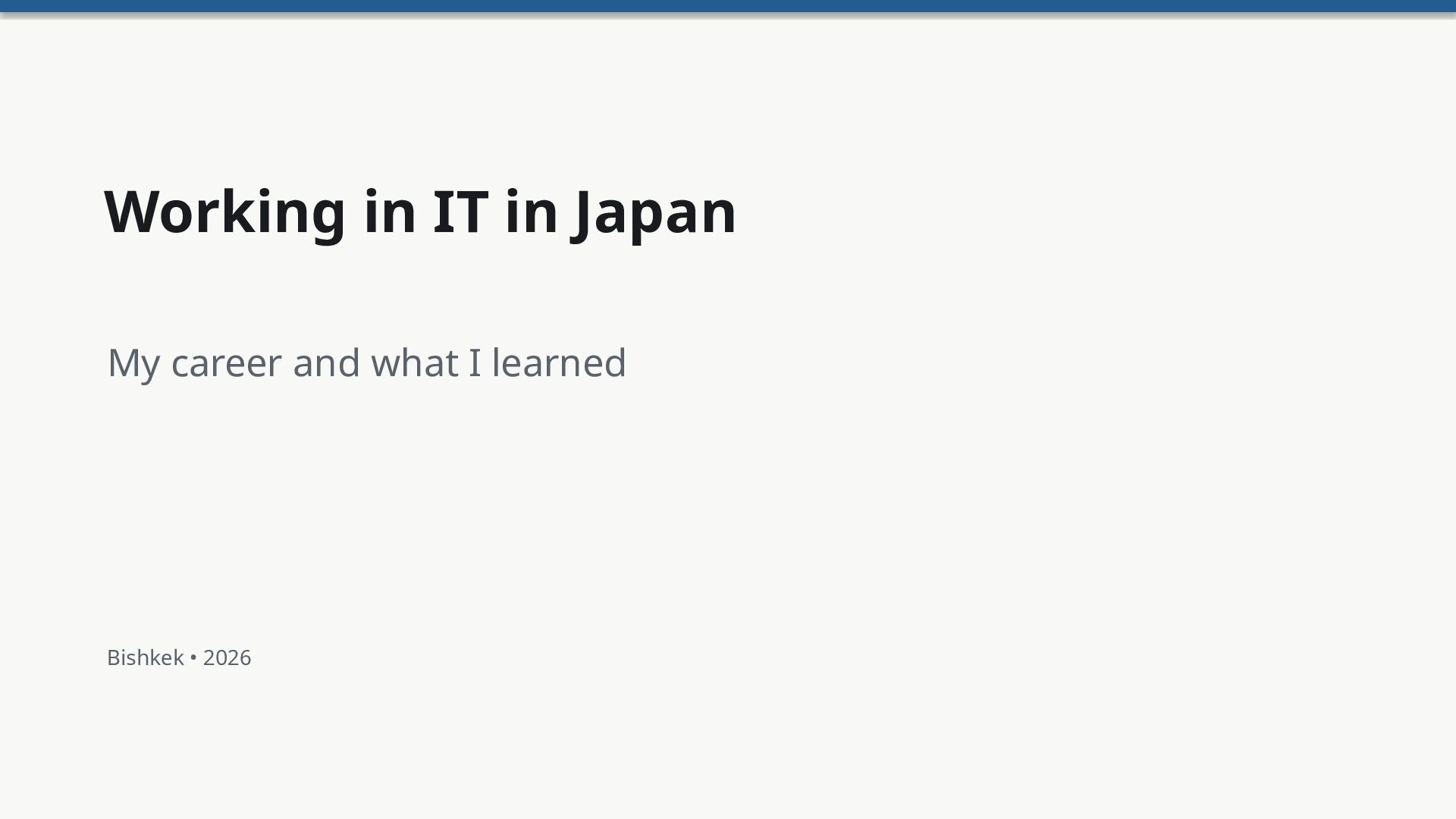This screenshot has width=1456, height=819.
Task: Click the word career in the subtitle
Action: coord(227,364)
